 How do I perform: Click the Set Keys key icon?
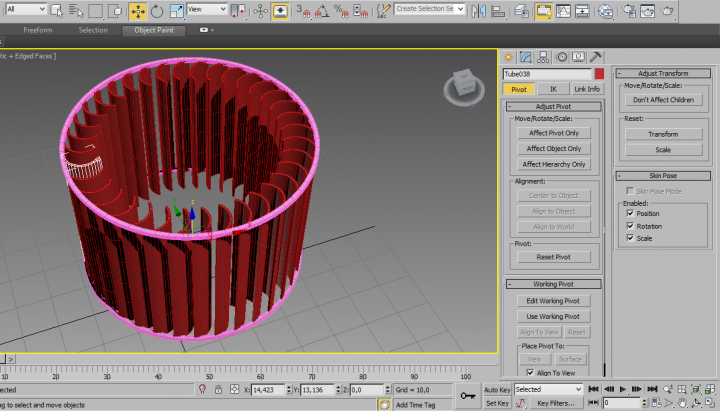click(x=467, y=396)
